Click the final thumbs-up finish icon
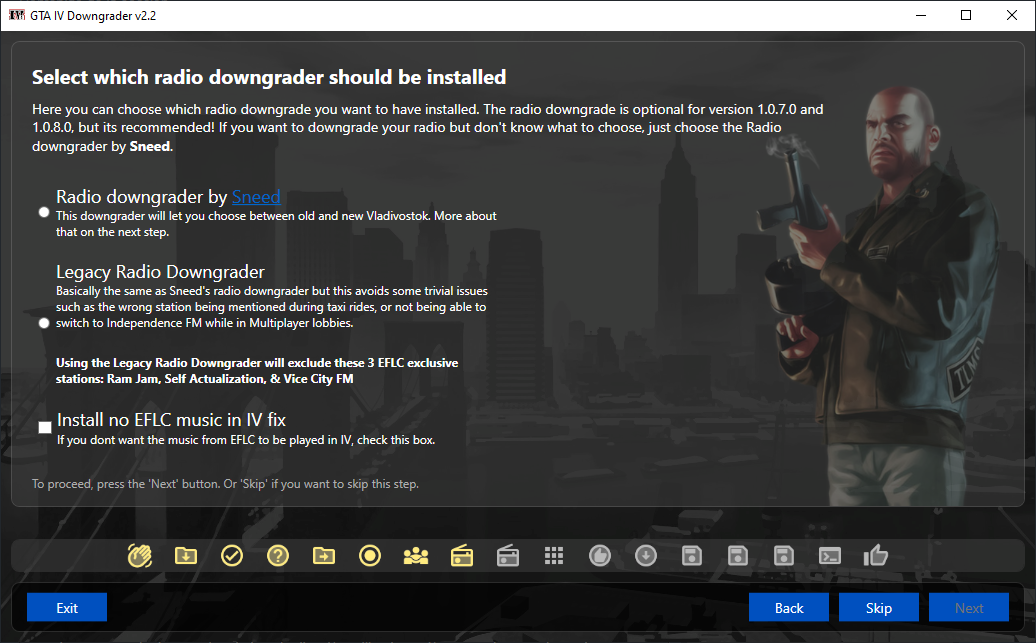 click(875, 555)
